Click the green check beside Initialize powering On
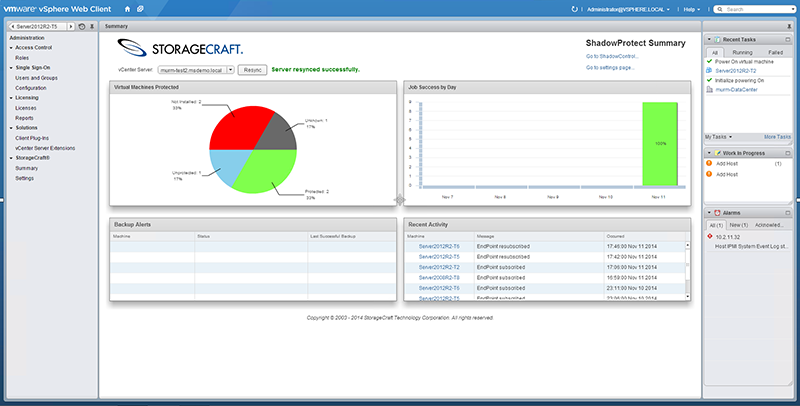800x406 pixels. tap(709, 80)
